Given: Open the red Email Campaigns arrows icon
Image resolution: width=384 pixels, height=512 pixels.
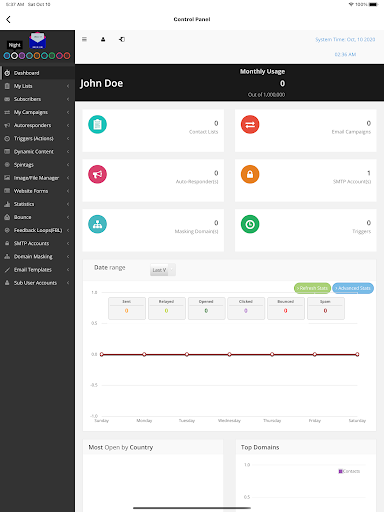Looking at the screenshot, I should click(250, 124).
